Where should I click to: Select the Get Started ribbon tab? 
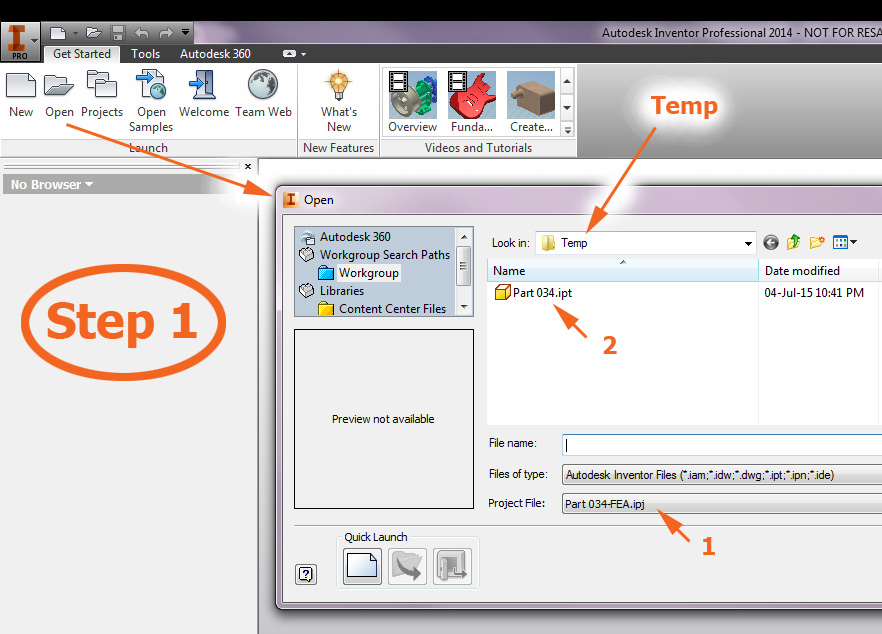82,54
